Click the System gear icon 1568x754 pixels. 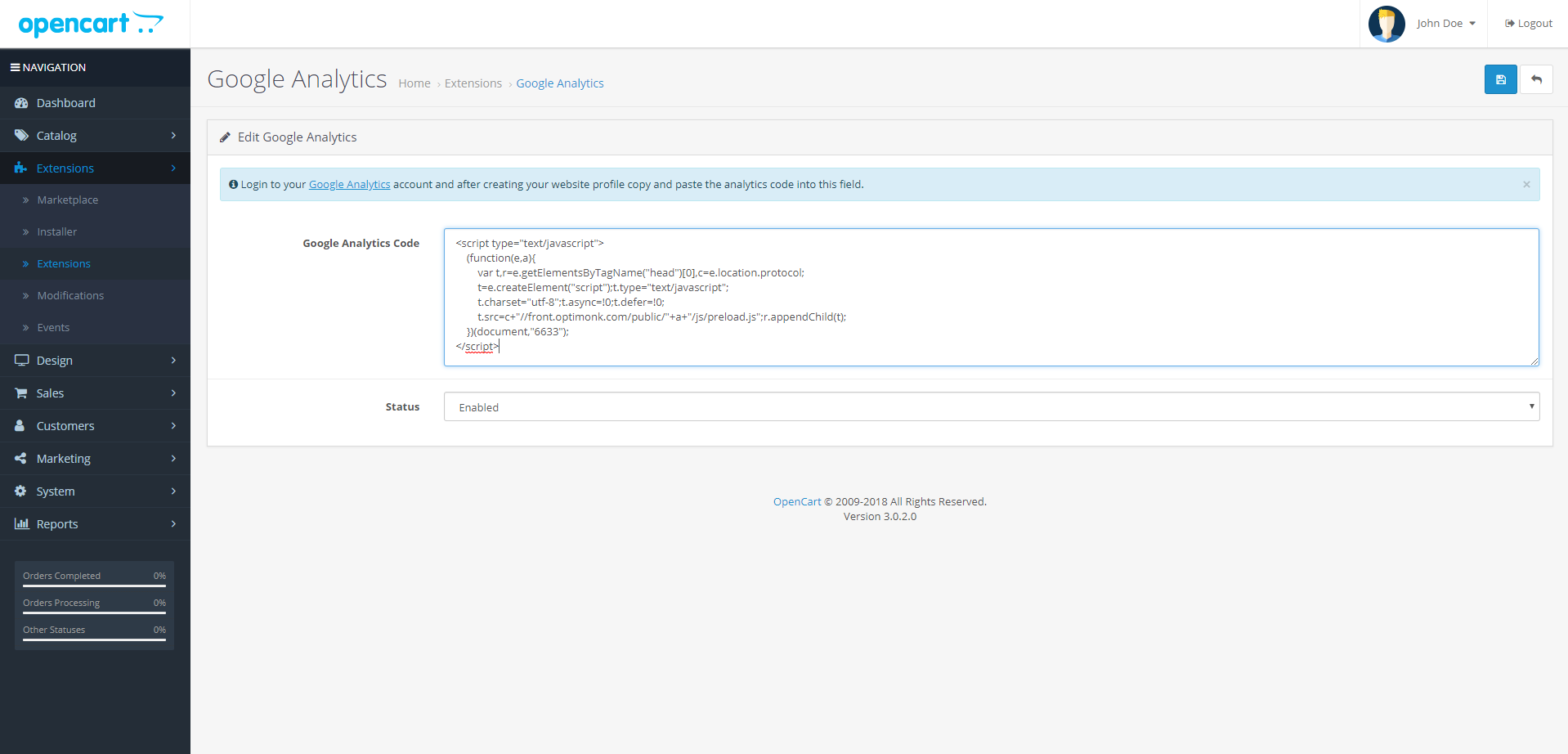(x=20, y=491)
